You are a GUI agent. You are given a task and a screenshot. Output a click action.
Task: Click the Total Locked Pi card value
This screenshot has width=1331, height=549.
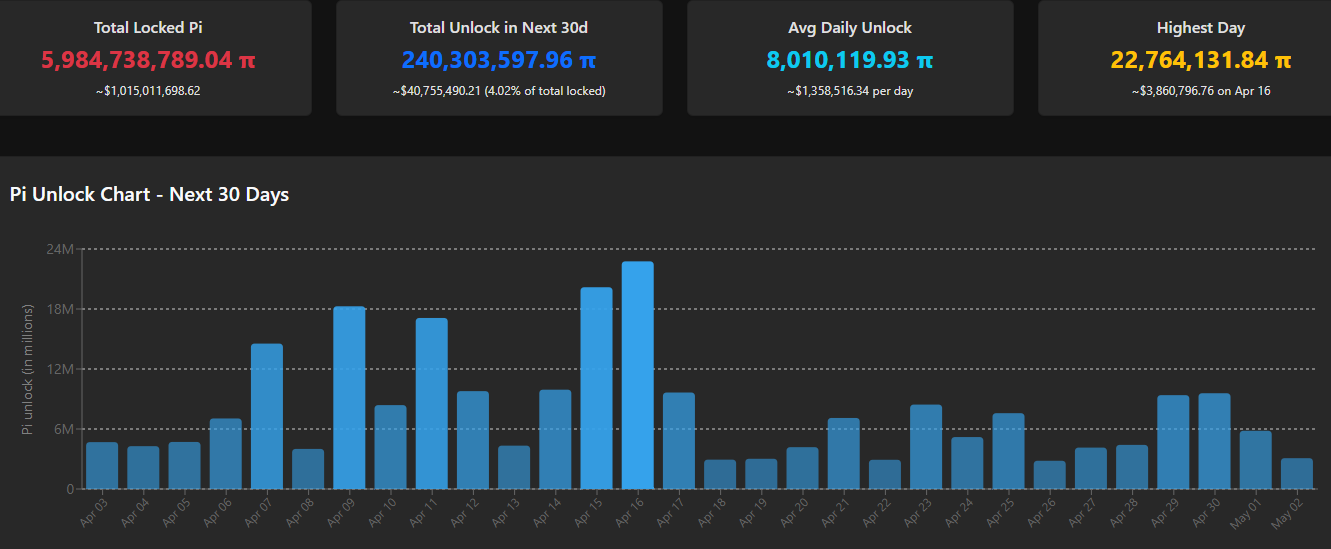coord(148,60)
